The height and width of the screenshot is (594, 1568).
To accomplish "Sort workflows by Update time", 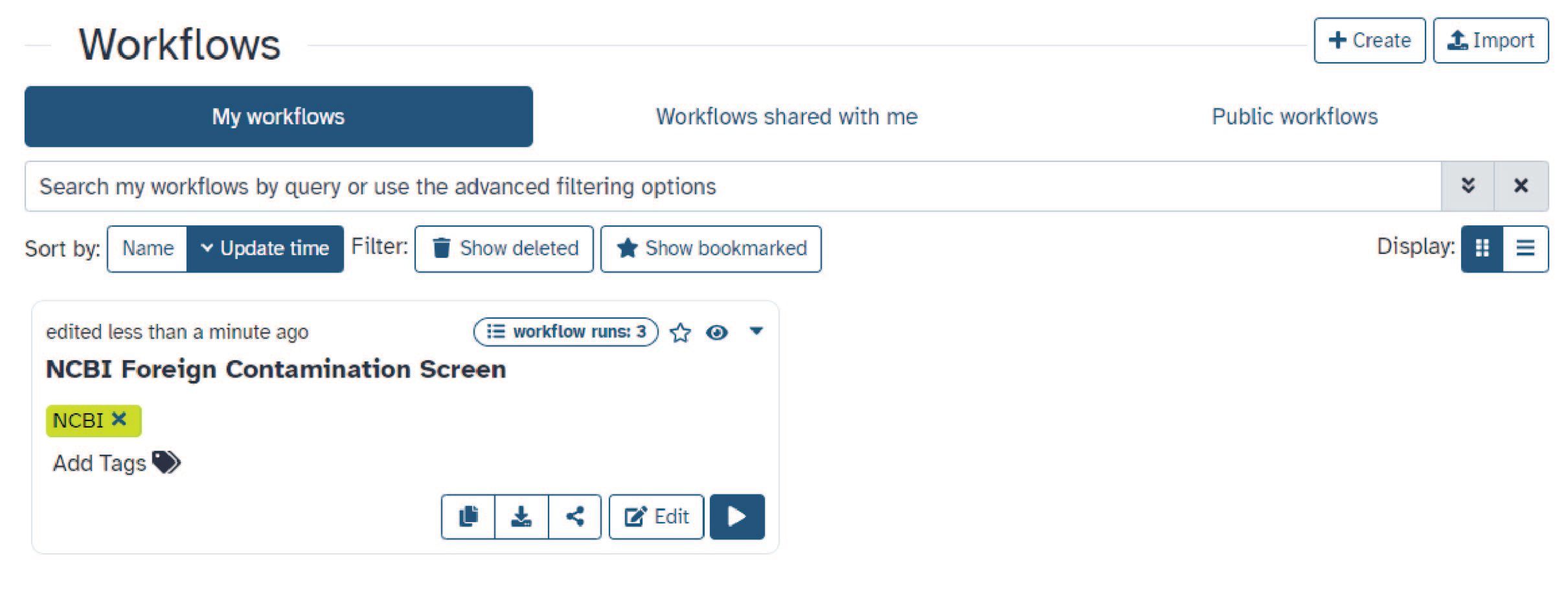I will [265, 248].
